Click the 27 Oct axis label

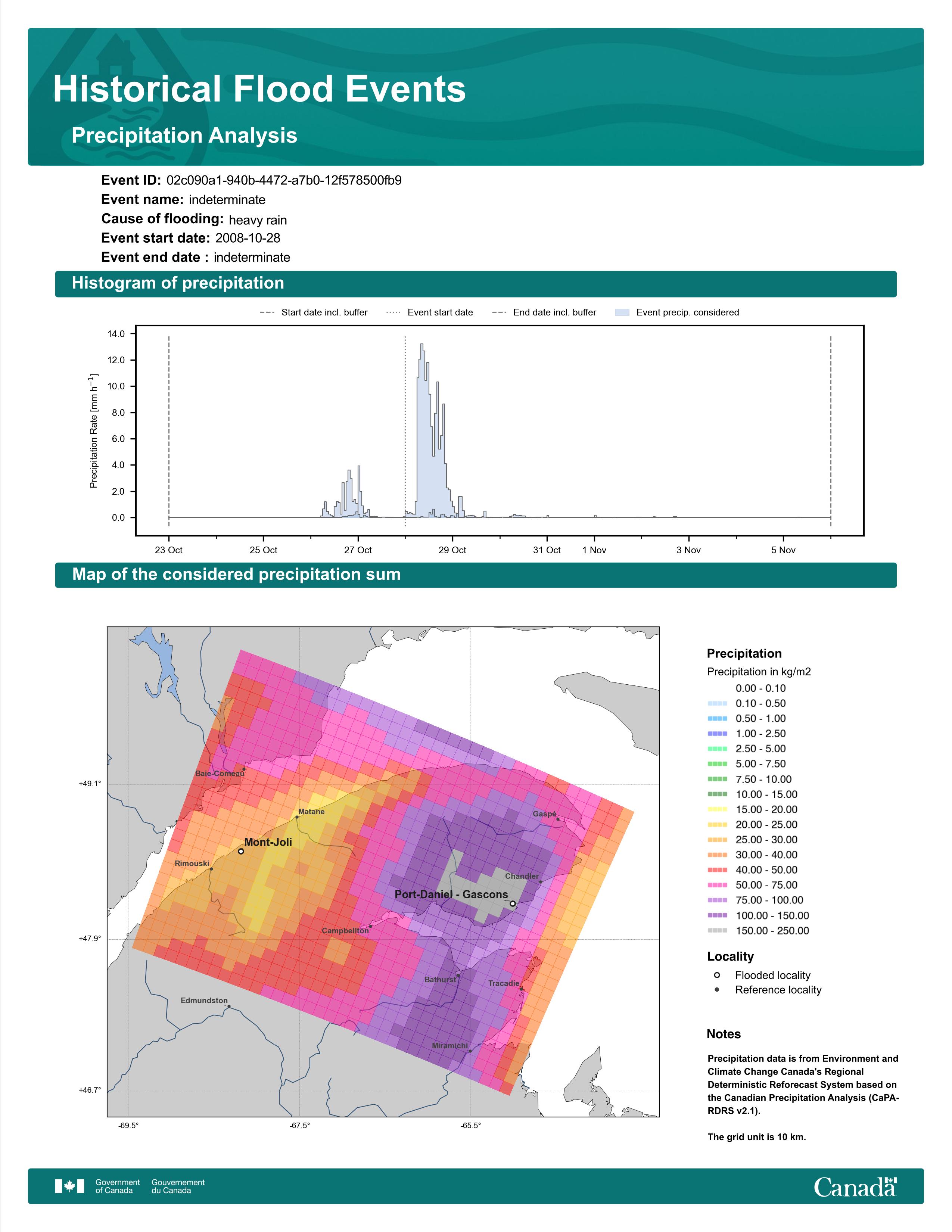[x=358, y=551]
